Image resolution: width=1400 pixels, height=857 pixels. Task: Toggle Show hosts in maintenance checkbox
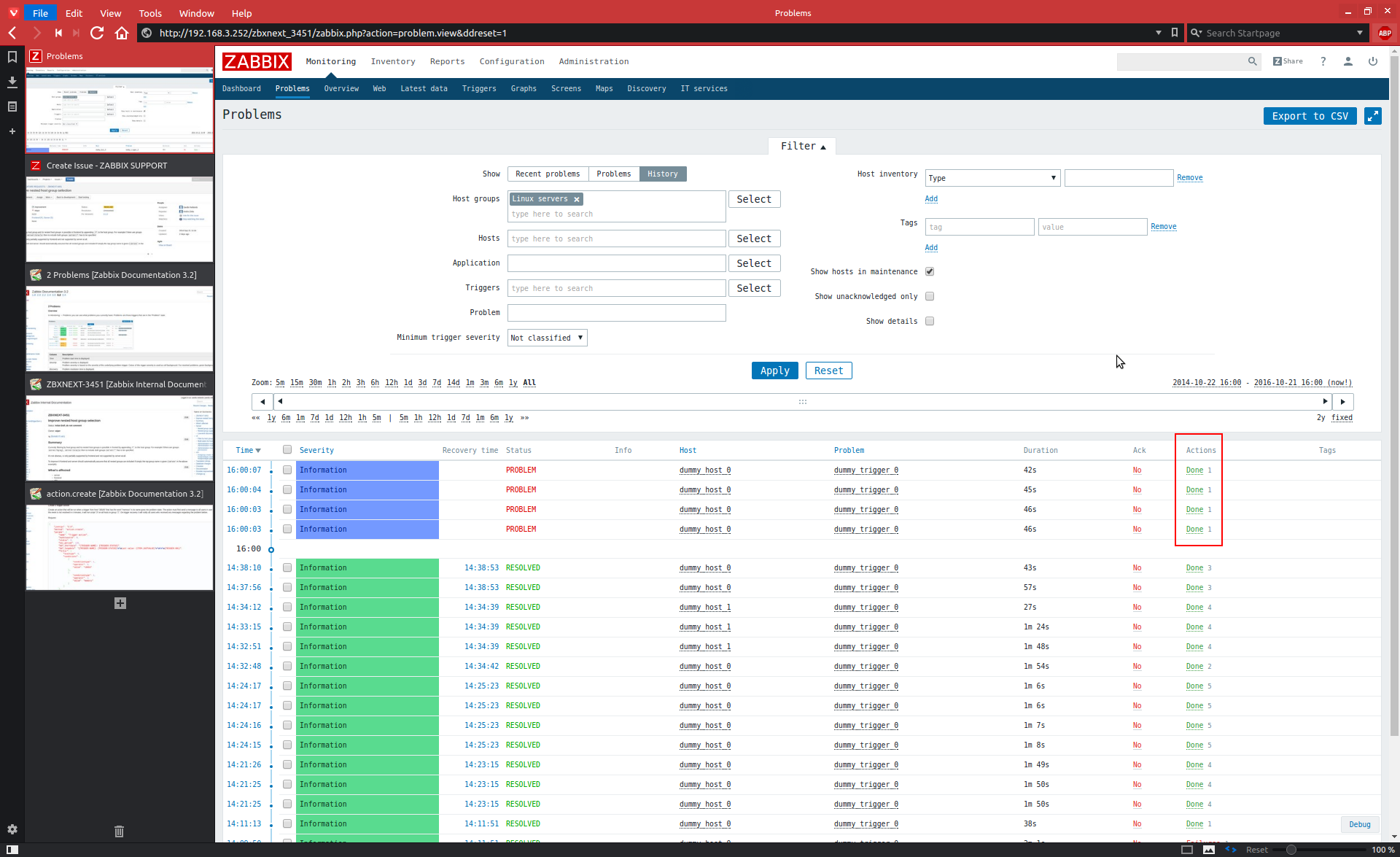click(x=930, y=271)
